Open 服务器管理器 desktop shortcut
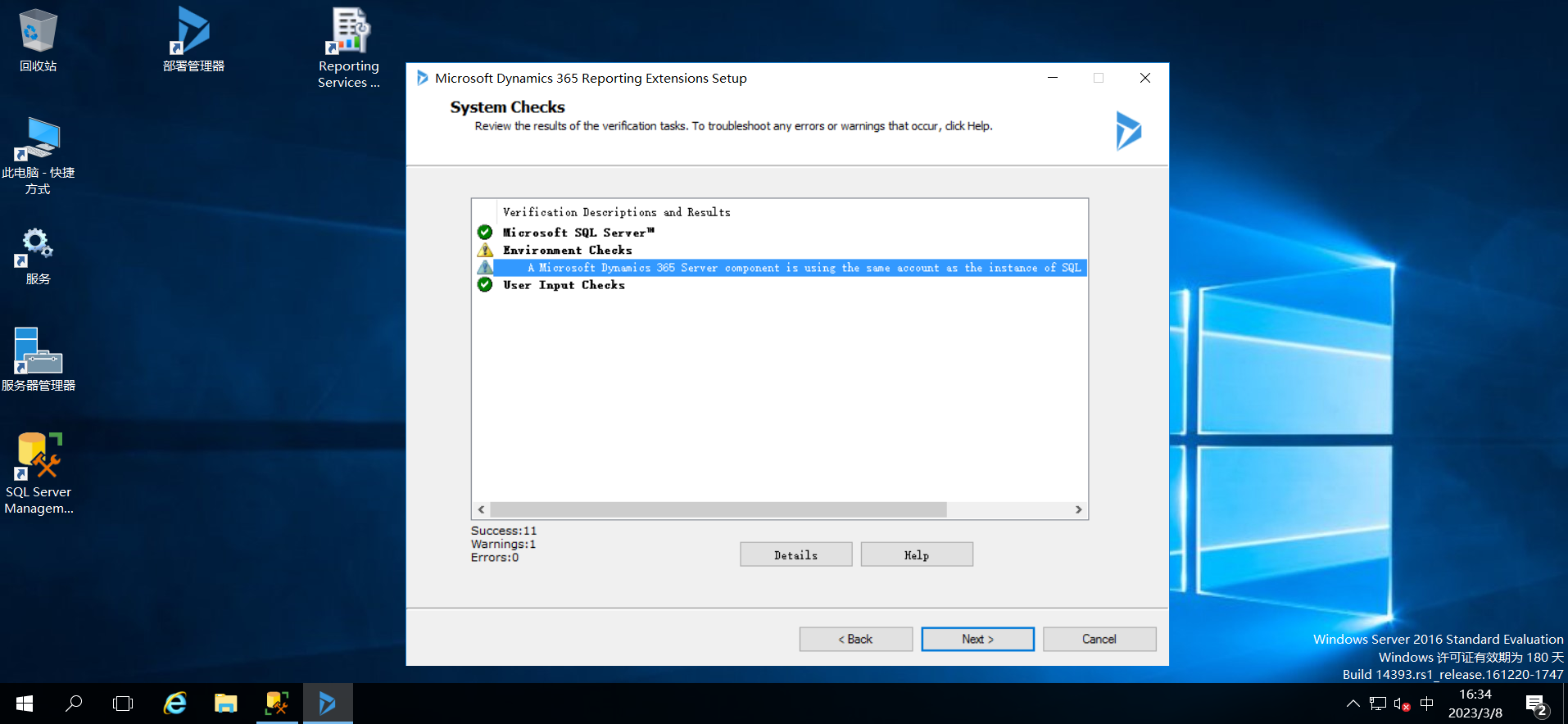Image resolution: width=1568 pixels, height=724 pixels. 38,359
